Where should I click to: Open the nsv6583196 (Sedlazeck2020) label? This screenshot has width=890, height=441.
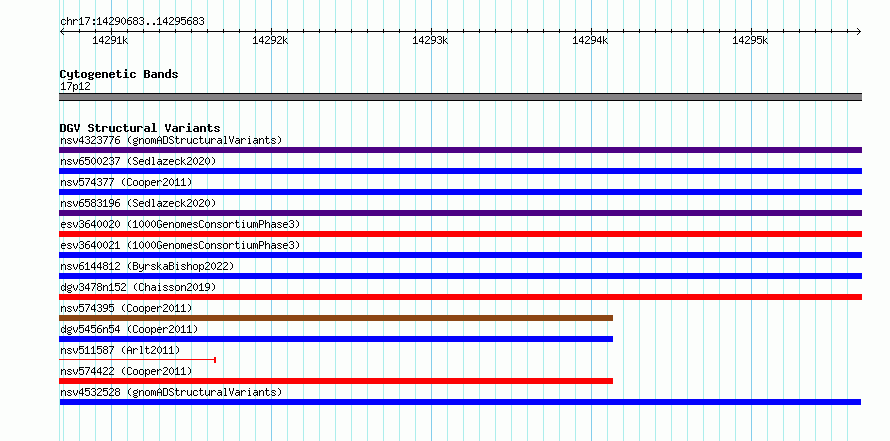point(138,203)
